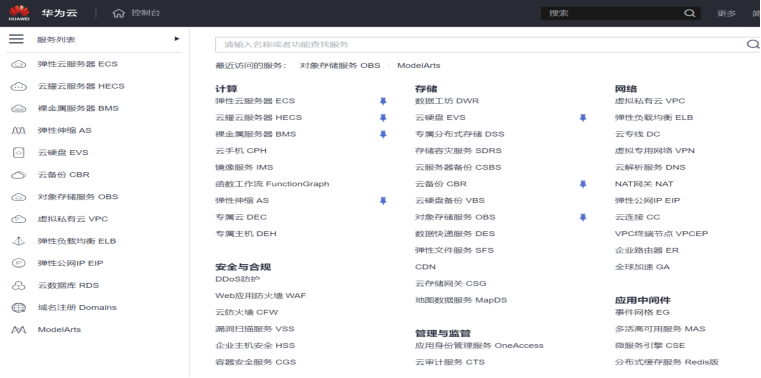Open recently visited 对象存储服务 OBS
Image resolution: width=761 pixels, height=378 pixels.
[340, 66]
